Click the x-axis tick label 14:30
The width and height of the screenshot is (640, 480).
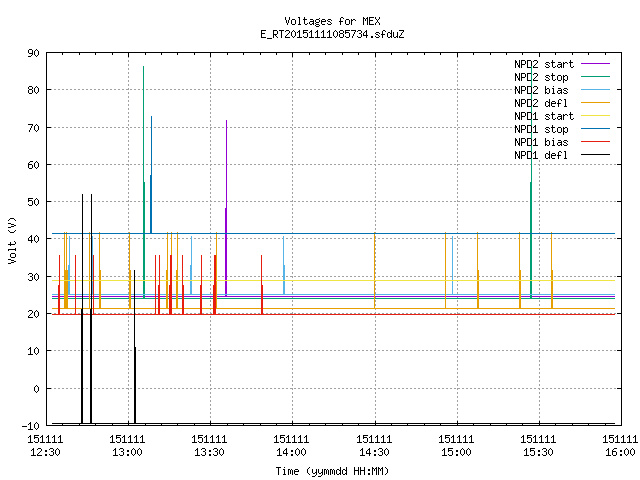(374, 452)
